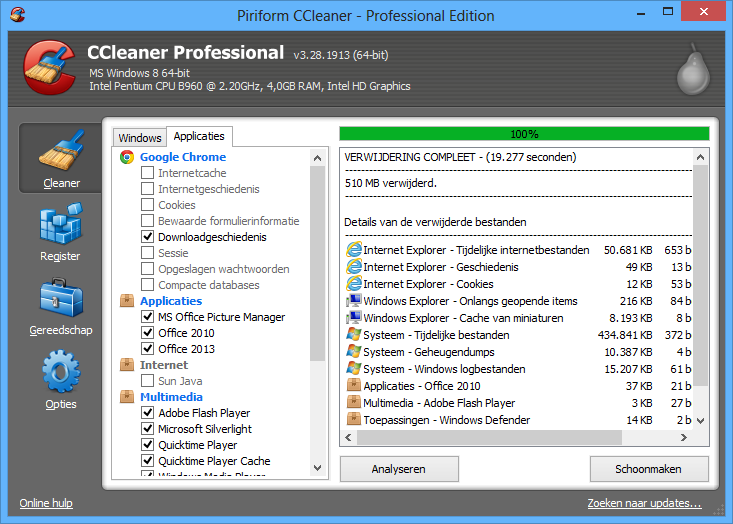
Task: Open the Opties gear icon
Action: [x=61, y=372]
